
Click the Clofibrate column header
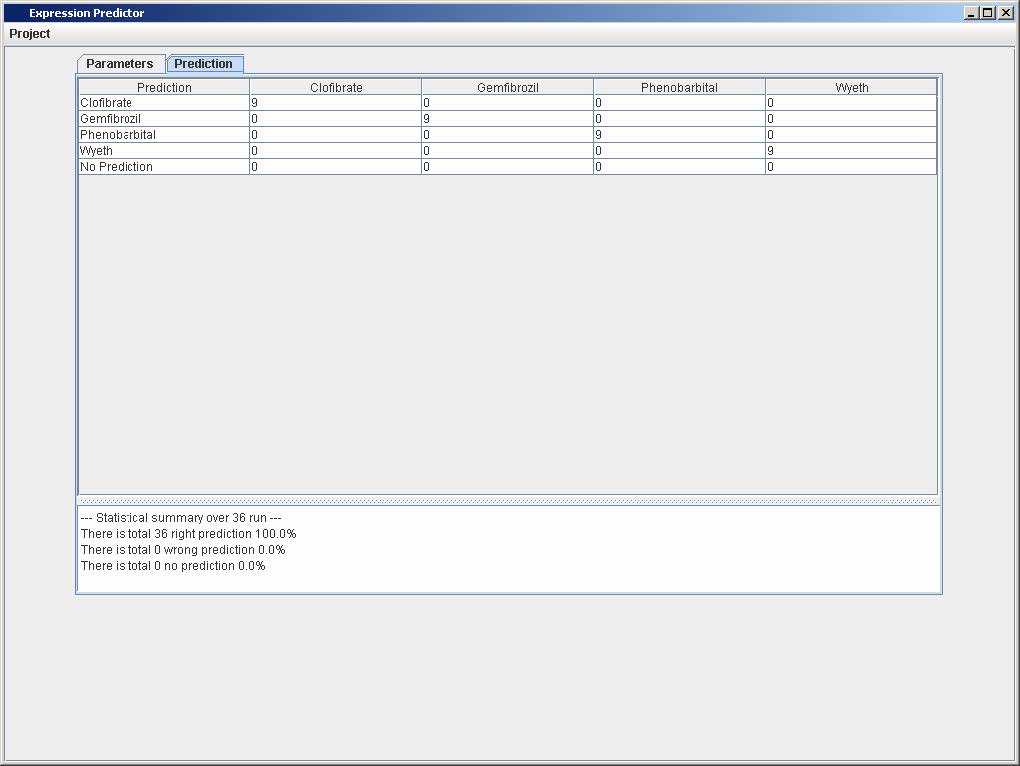[x=336, y=87]
